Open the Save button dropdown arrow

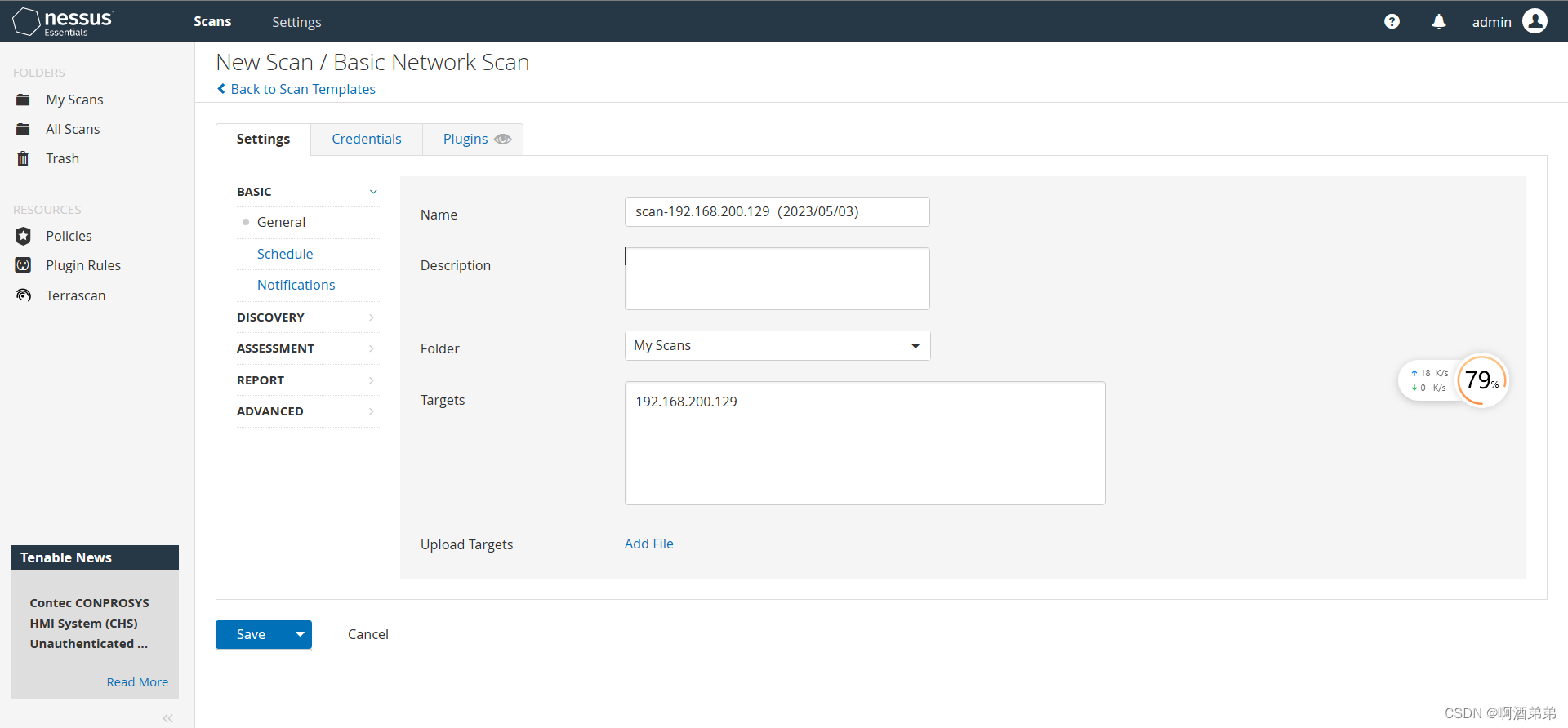[300, 634]
